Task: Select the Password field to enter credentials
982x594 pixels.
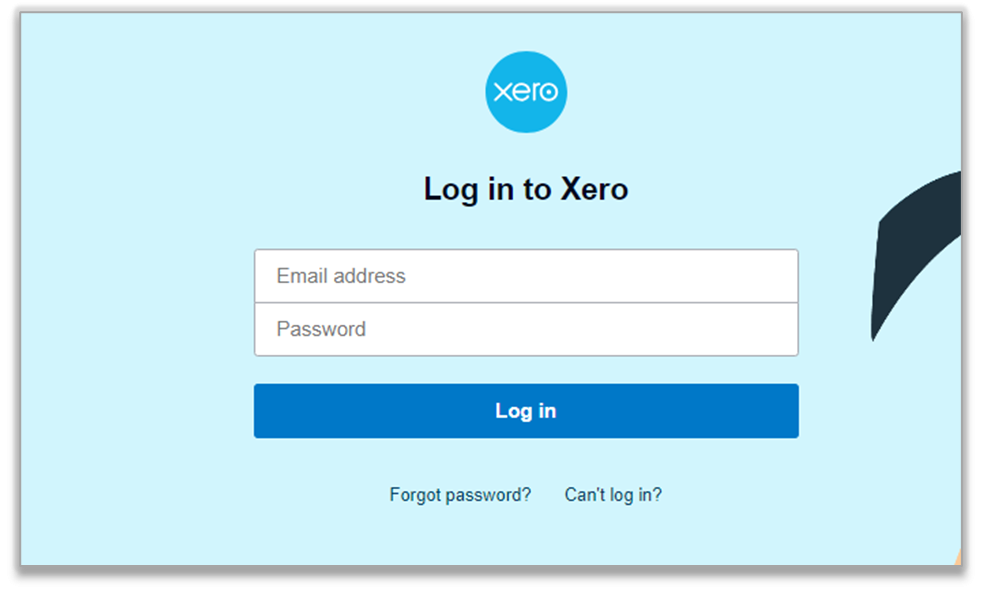Action: pyautogui.click(x=526, y=328)
